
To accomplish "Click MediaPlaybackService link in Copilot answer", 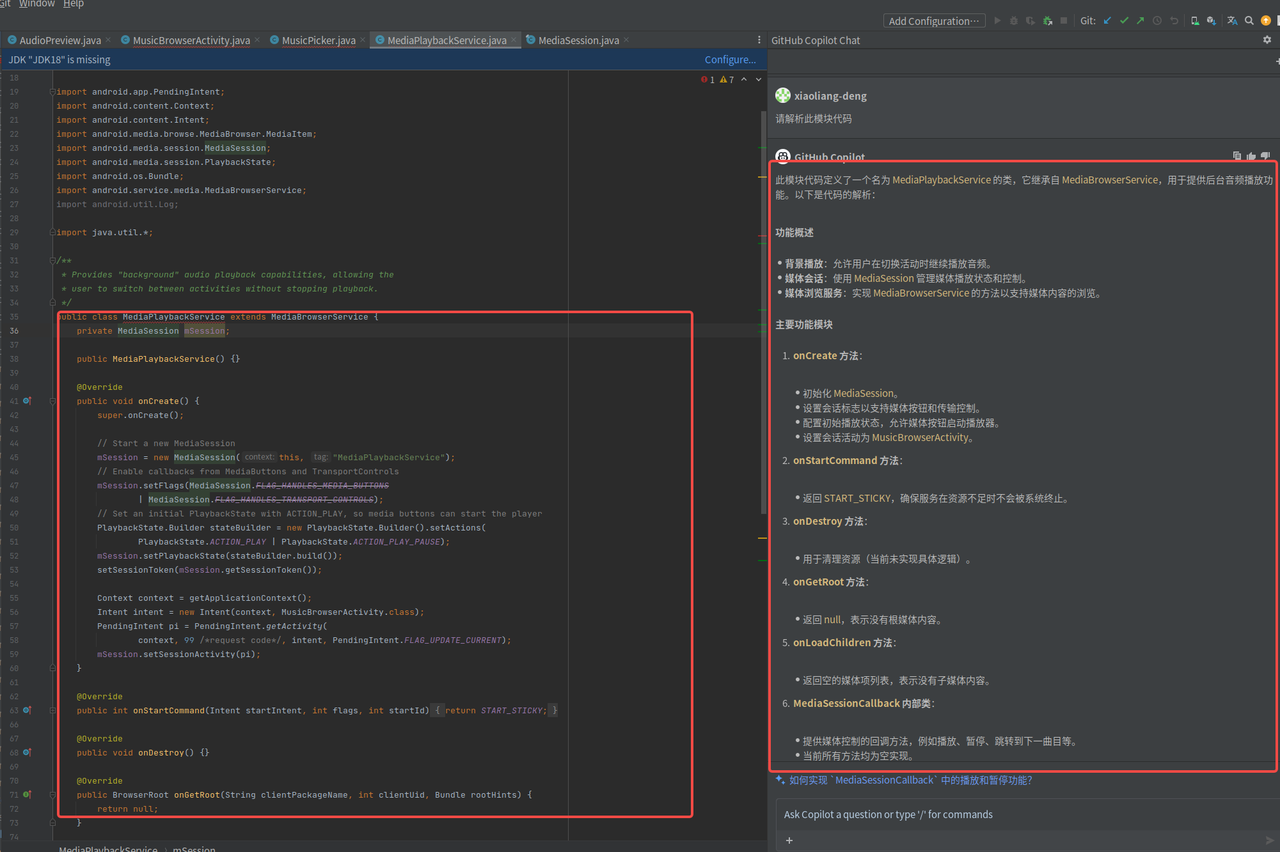I will pyautogui.click(x=942, y=180).
